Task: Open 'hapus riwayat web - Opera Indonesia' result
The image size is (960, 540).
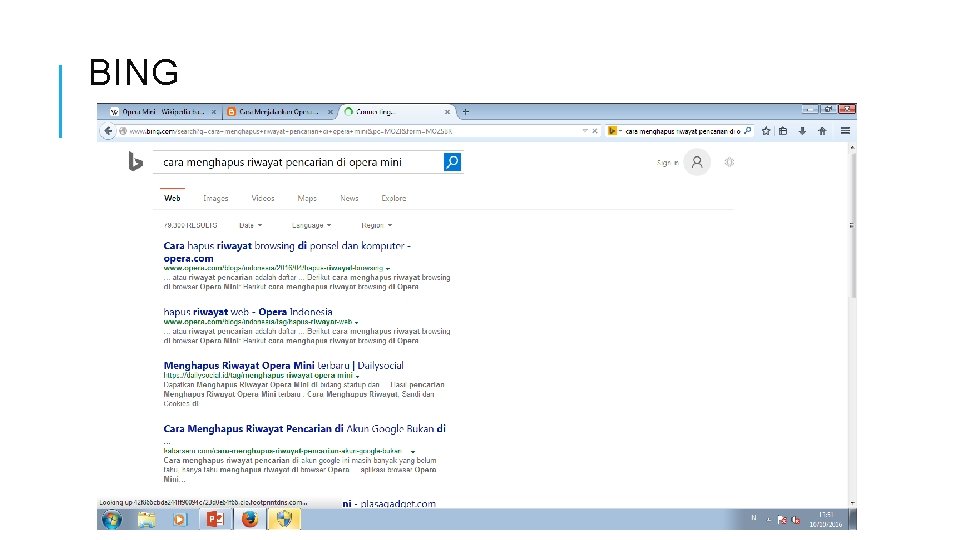Action: coord(248,312)
